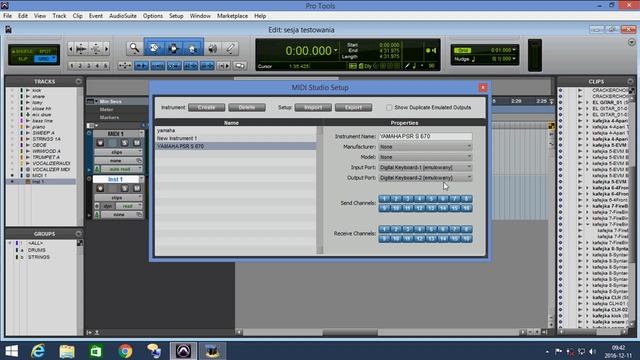640x360 pixels.
Task: Open Google Chrome from taskbar
Action: [x=125, y=351]
